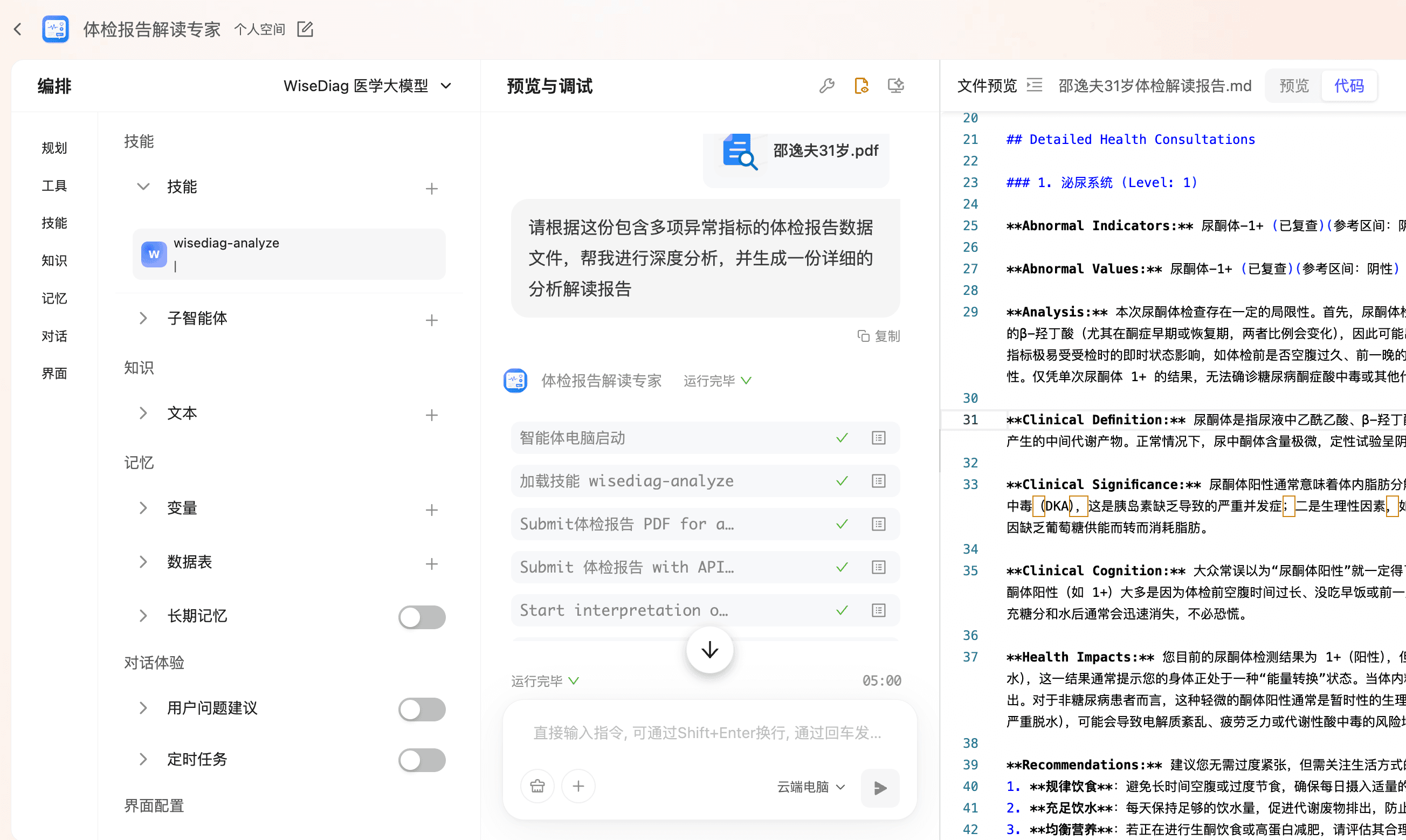This screenshot has width=1406, height=840.
Task: Jump to 工具 in sidebar
Action: click(x=54, y=185)
